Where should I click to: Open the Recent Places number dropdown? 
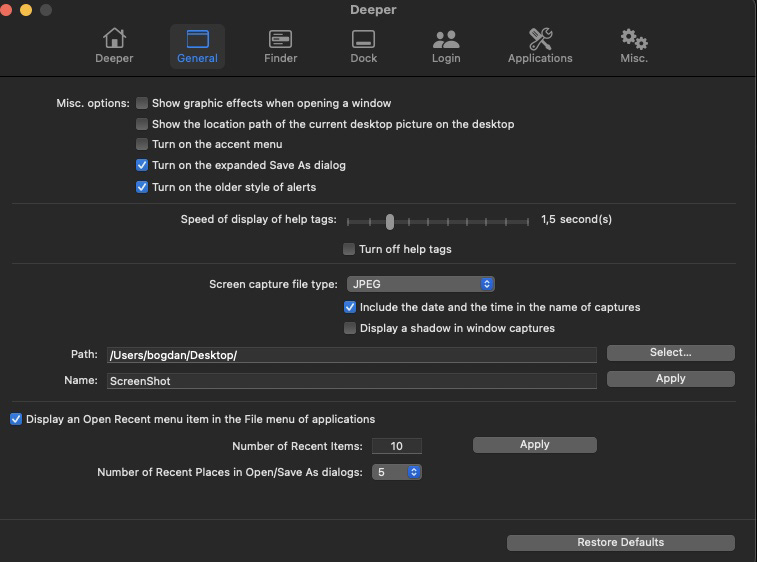(x=396, y=472)
